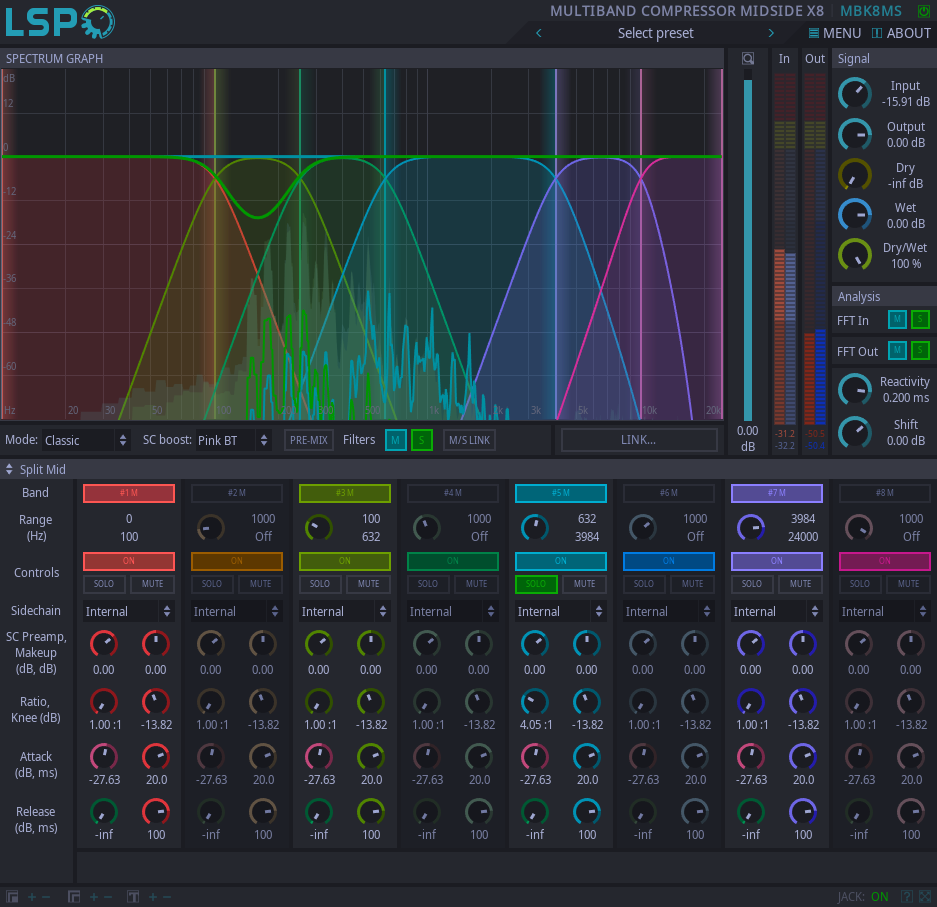Click the LINK... button

638,440
